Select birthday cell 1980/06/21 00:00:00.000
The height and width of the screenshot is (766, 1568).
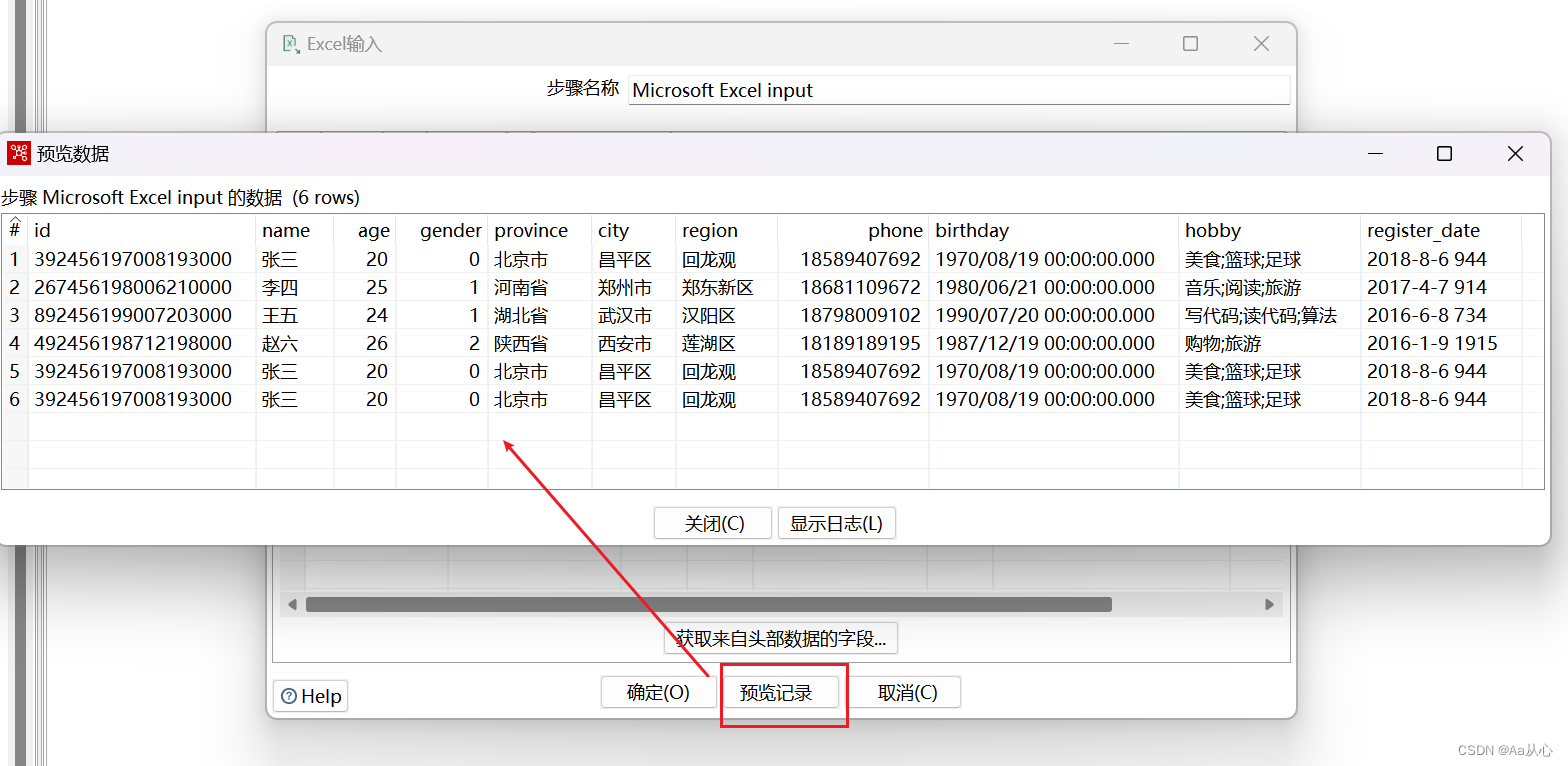(x=1054, y=287)
